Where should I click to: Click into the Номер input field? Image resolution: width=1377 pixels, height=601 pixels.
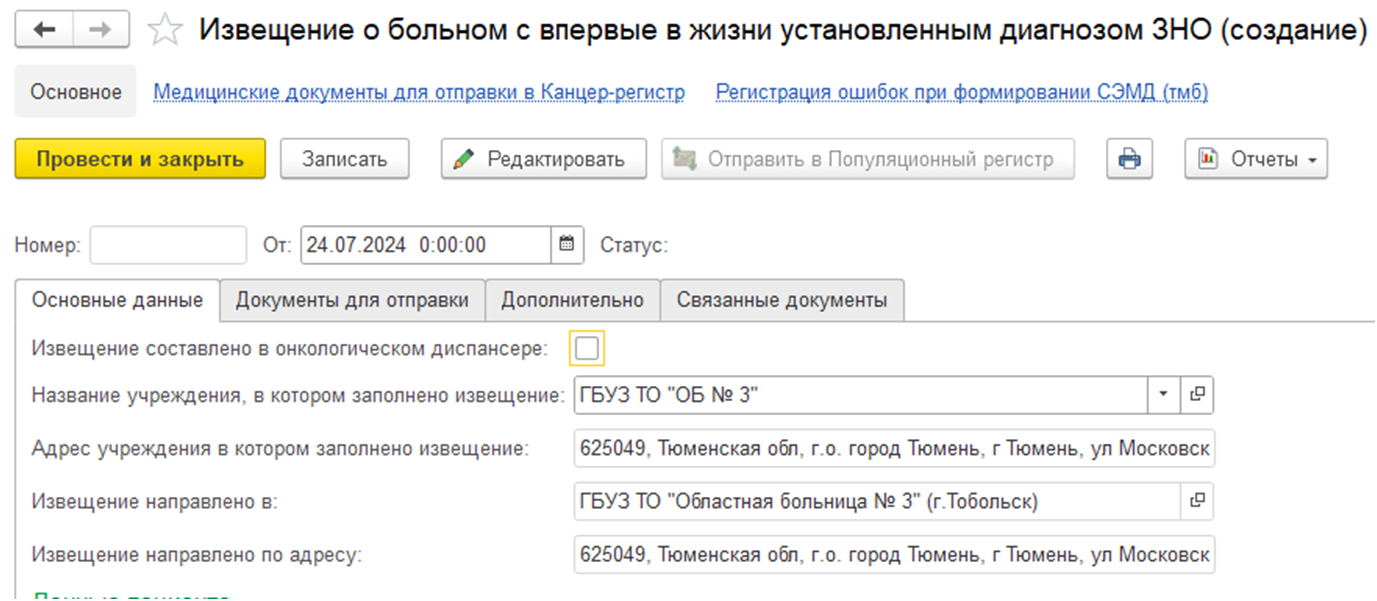[167, 244]
